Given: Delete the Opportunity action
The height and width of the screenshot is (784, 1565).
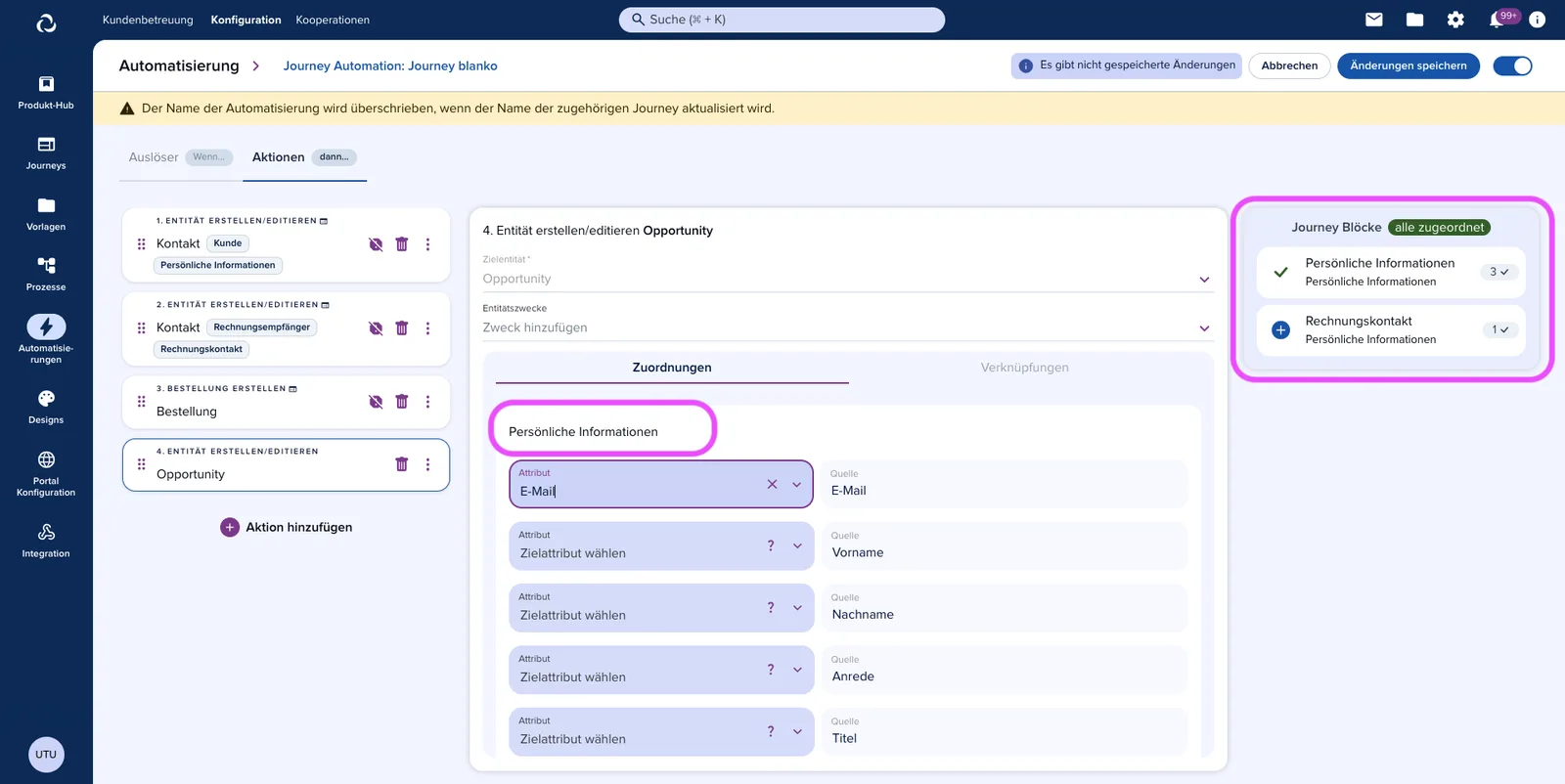Looking at the screenshot, I should (401, 464).
